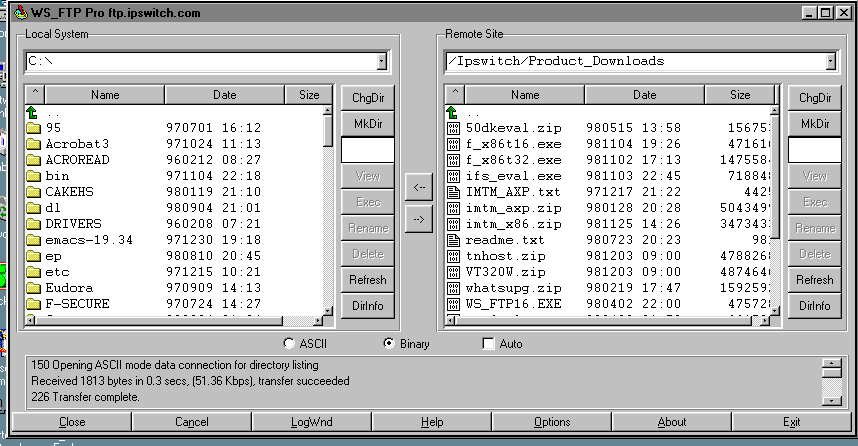Select the F-SECURE folder icon
Viewport: 858px width, 446px height.
pos(33,304)
